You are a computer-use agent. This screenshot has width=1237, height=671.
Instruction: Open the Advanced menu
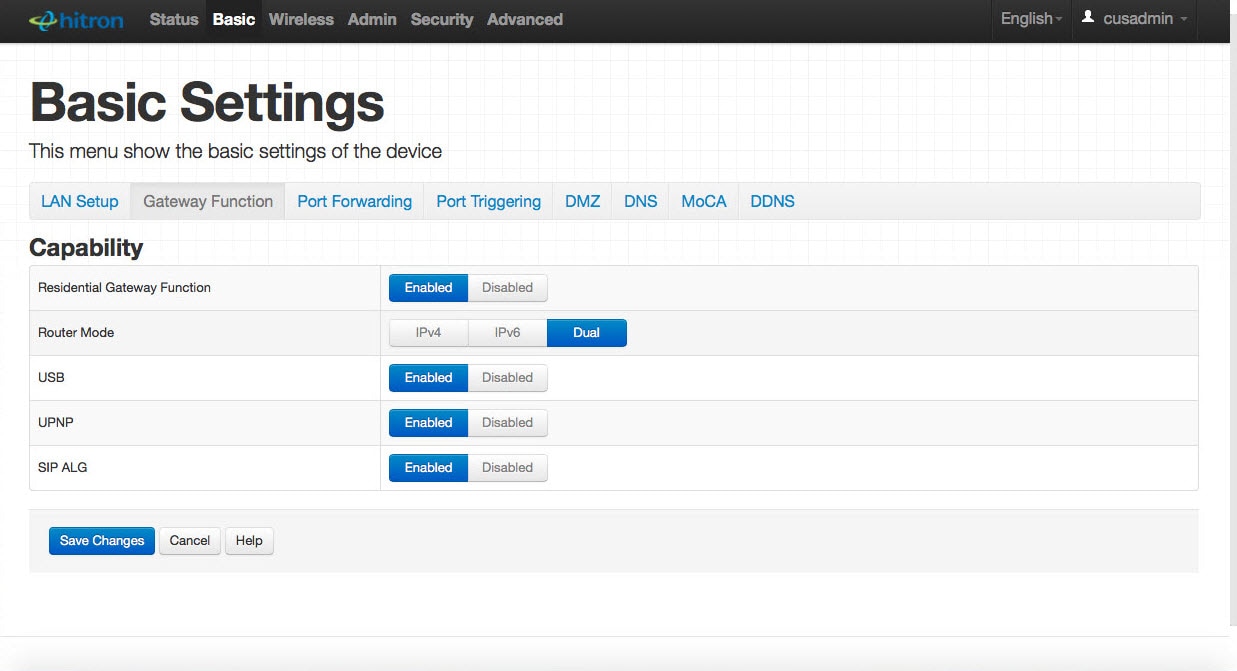[524, 19]
